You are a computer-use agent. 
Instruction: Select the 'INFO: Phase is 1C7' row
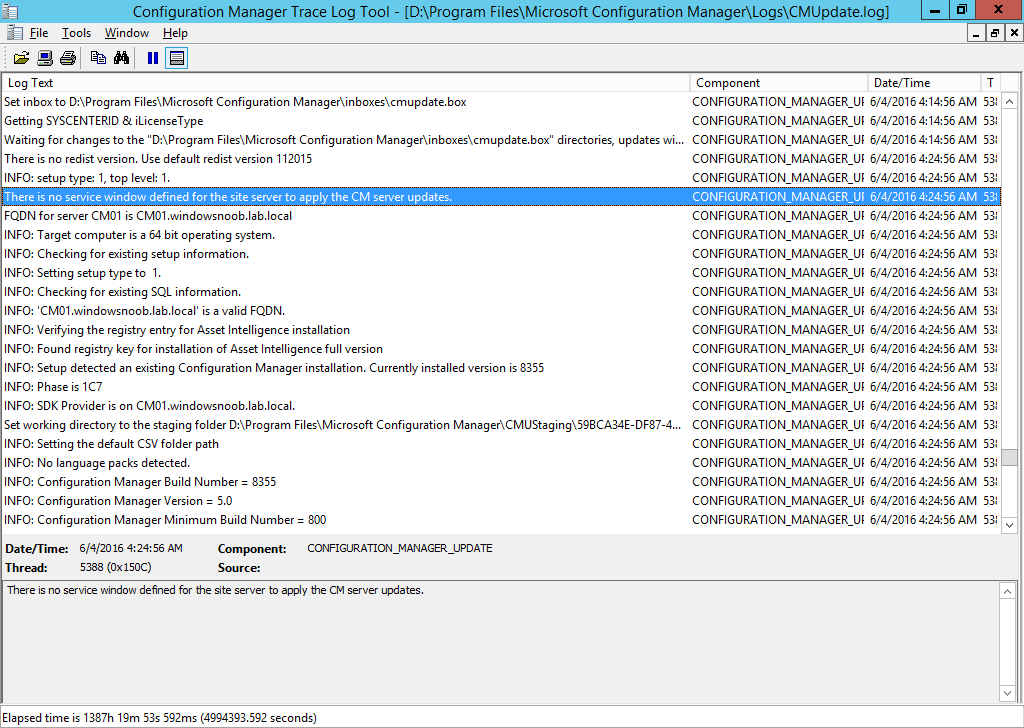point(502,387)
